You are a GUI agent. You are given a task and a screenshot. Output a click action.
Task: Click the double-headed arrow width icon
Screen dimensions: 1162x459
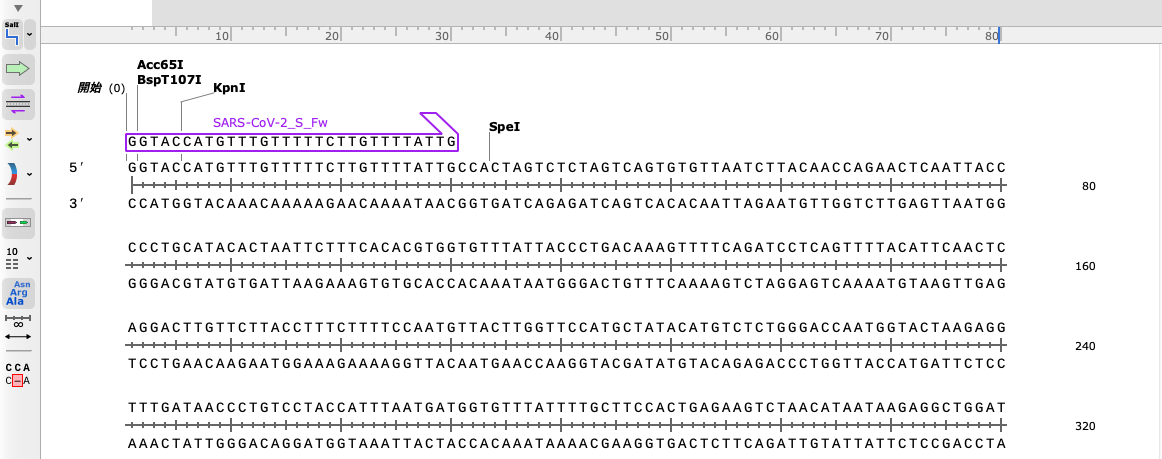pos(18,337)
